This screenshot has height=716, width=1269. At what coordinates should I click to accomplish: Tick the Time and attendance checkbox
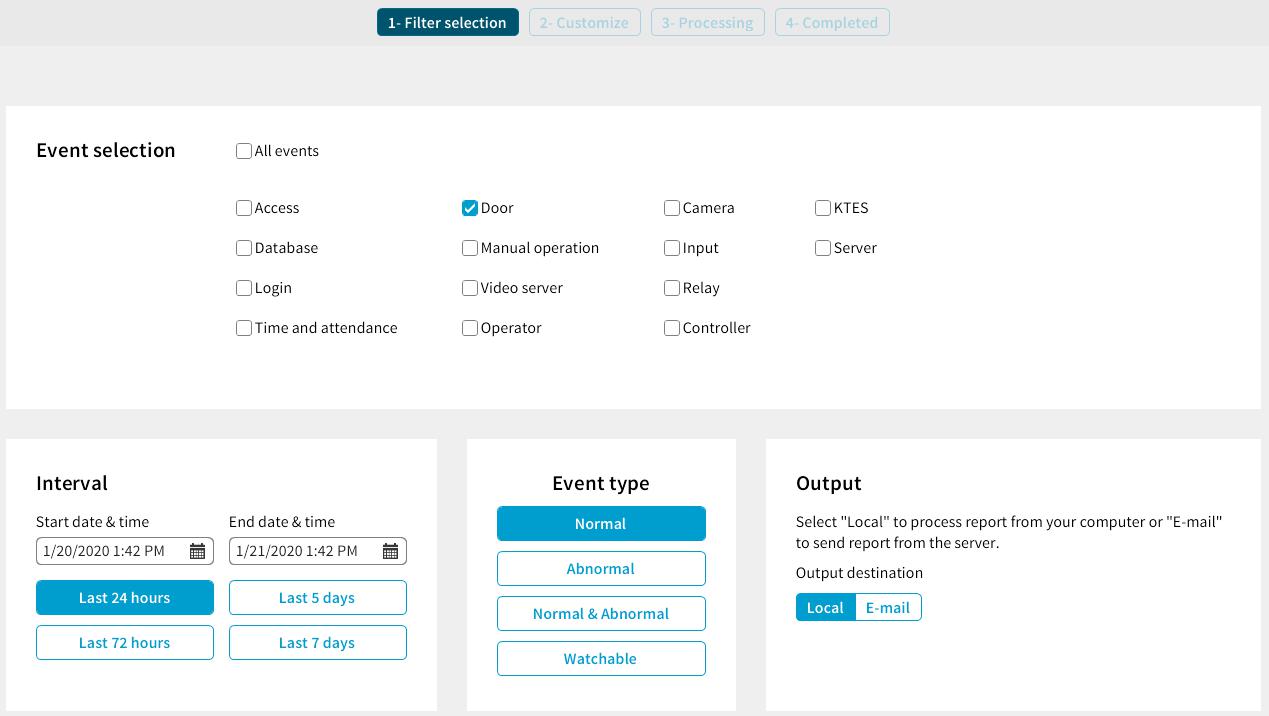(x=244, y=328)
